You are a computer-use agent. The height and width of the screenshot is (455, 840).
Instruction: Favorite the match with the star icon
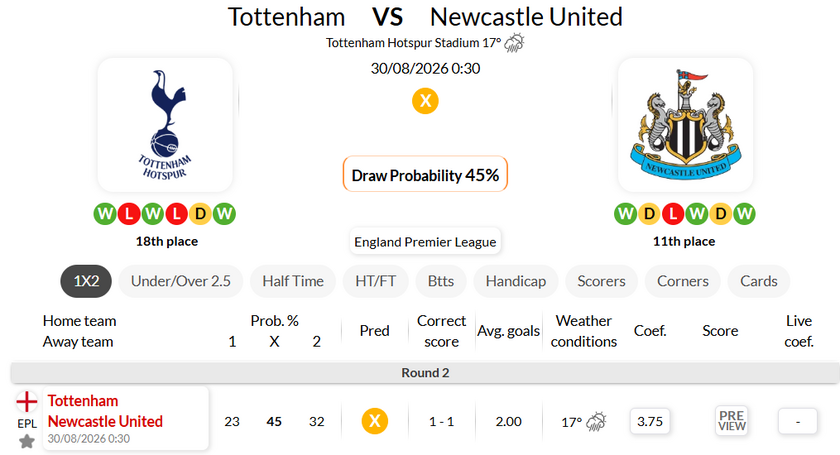pos(27,442)
